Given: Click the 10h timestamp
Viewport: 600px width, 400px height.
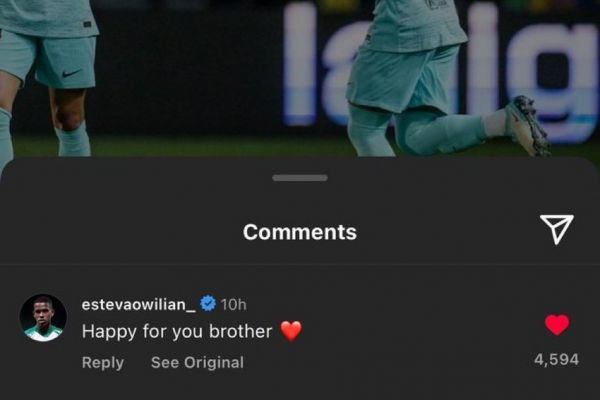Looking at the screenshot, I should pos(233,305).
